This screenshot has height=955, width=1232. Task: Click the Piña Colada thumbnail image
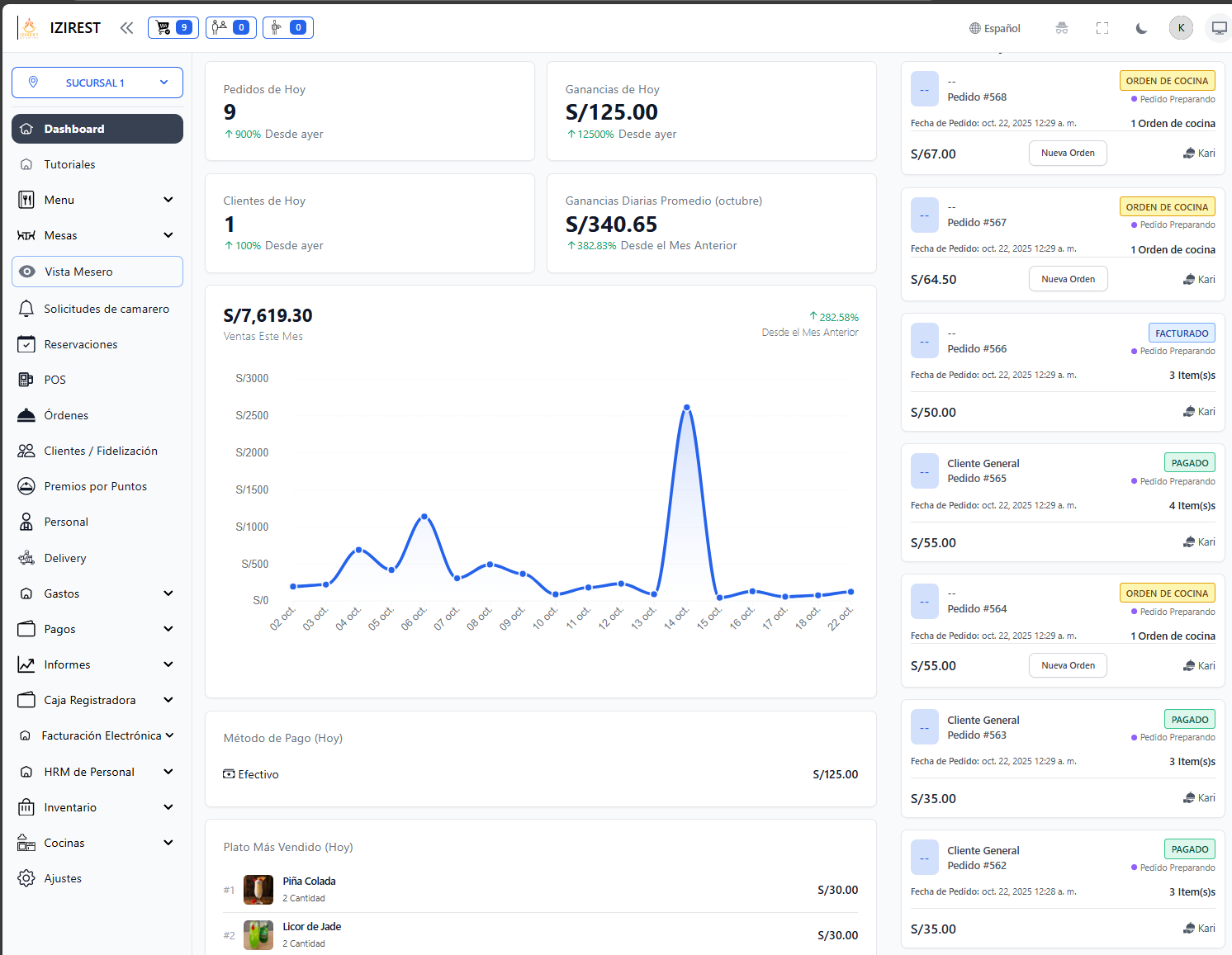pos(258,890)
